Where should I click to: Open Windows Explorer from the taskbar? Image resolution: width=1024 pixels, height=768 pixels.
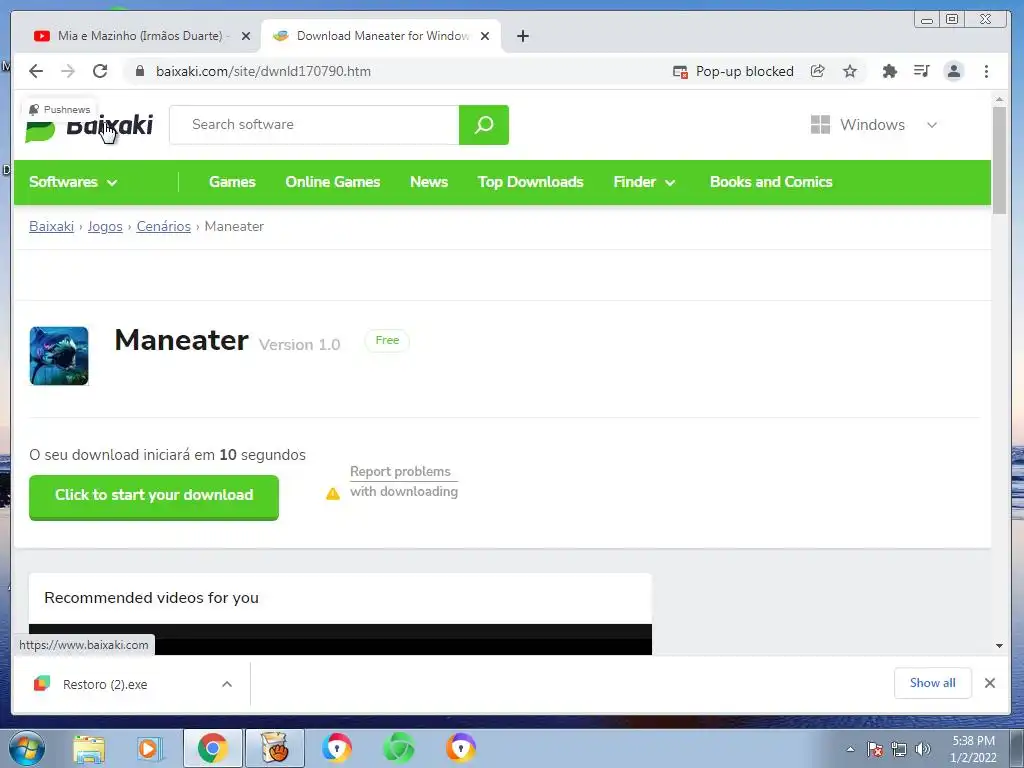[89, 748]
